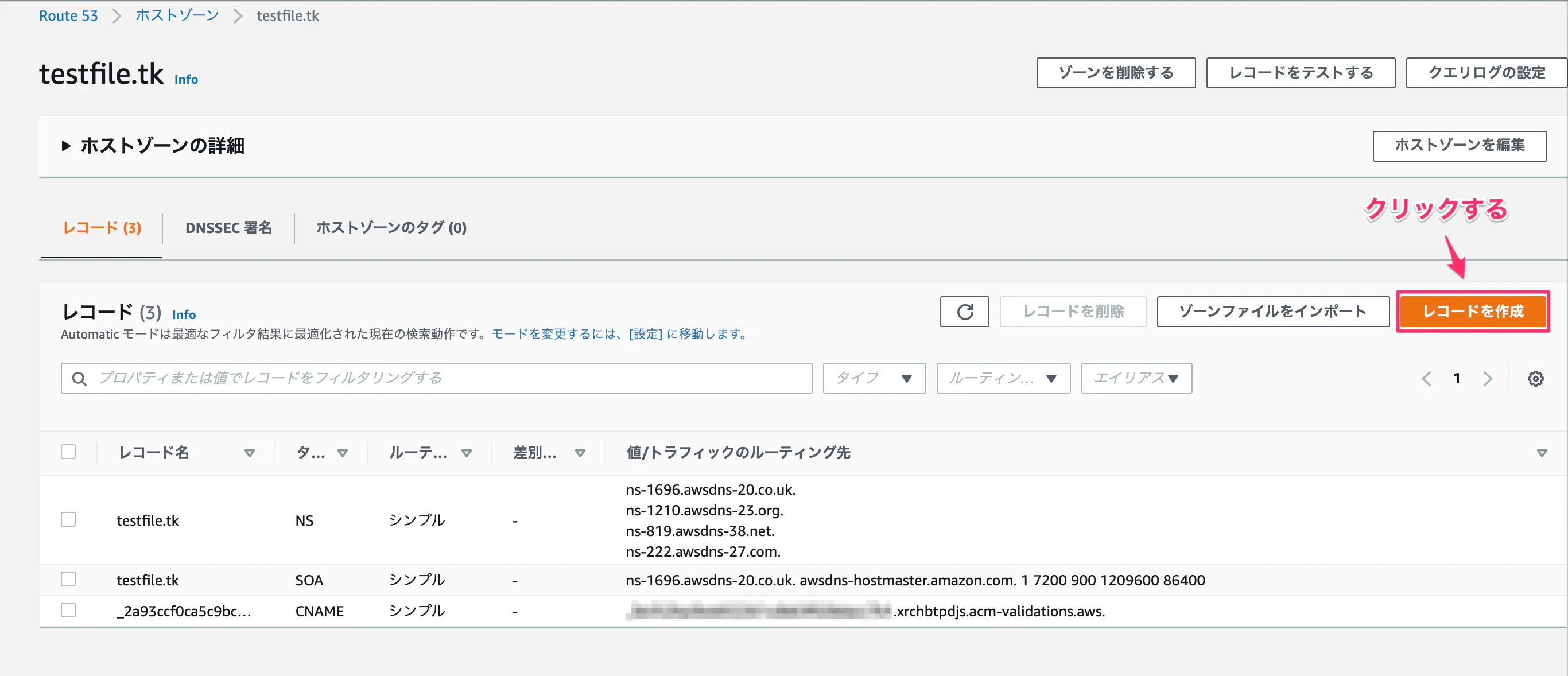The width and height of the screenshot is (1568, 676).
Task: Focus the record filter search field
Action: click(436, 379)
